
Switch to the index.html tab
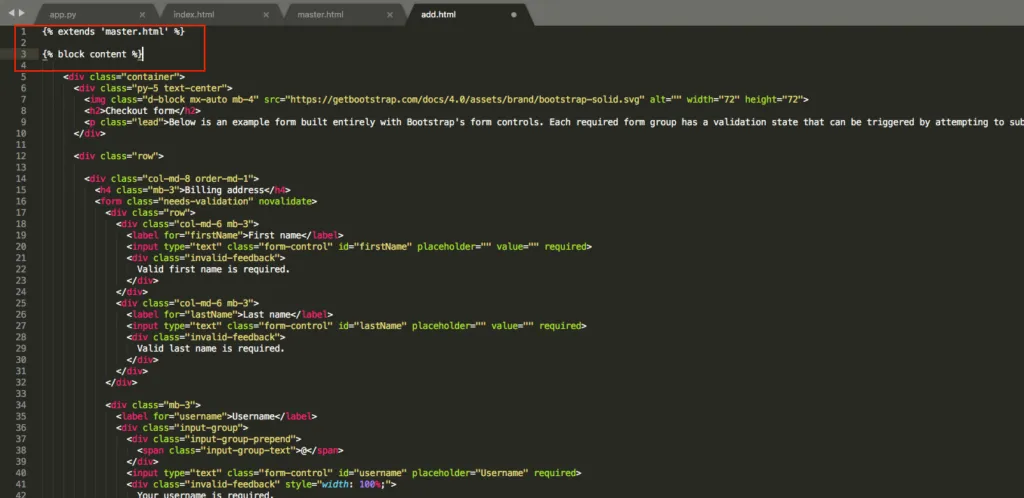[x=193, y=14]
